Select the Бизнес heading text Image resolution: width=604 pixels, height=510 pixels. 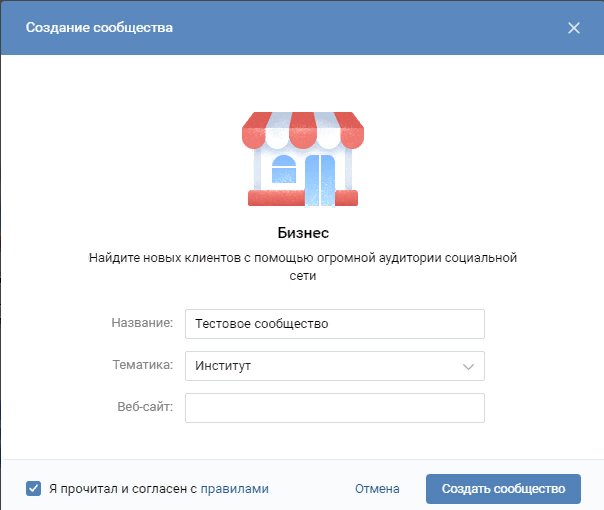click(303, 233)
